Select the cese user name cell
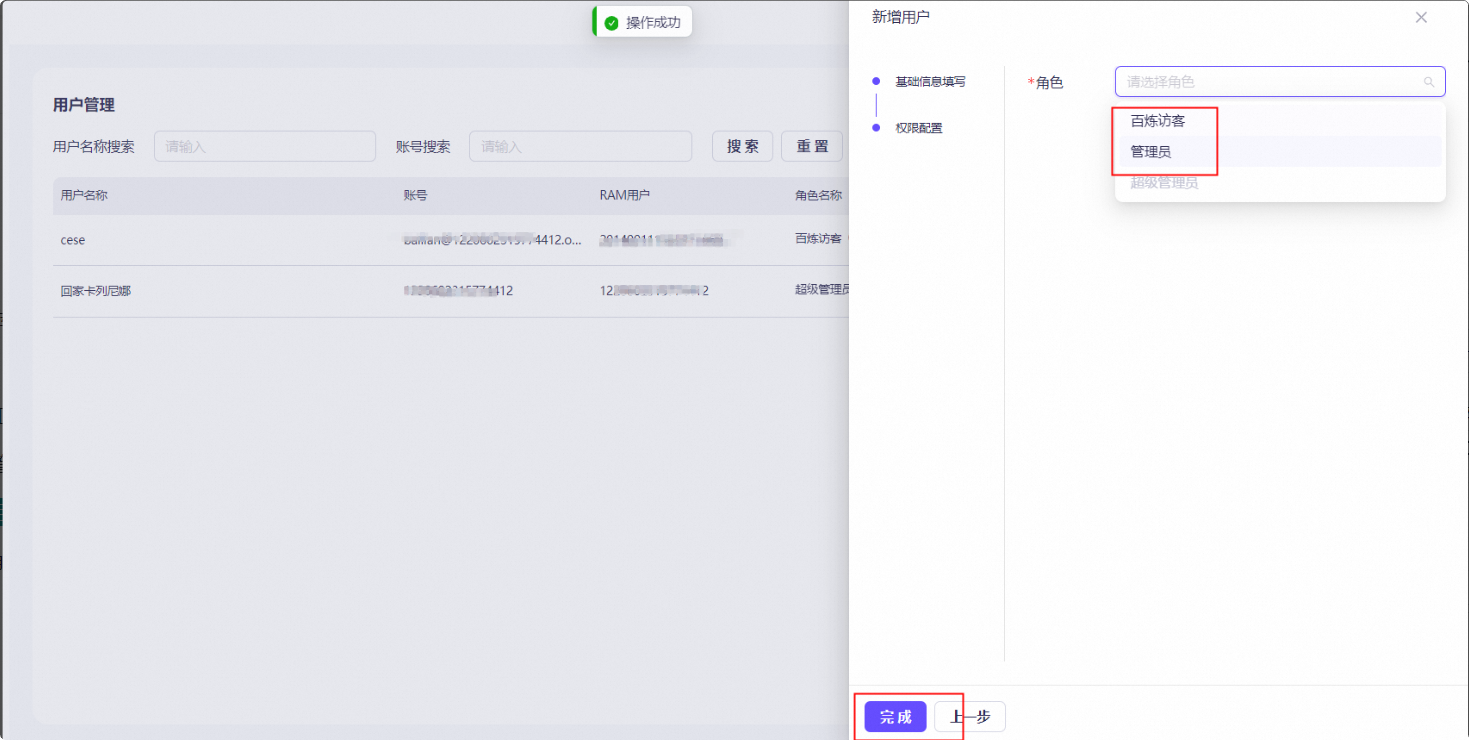 click(73, 240)
